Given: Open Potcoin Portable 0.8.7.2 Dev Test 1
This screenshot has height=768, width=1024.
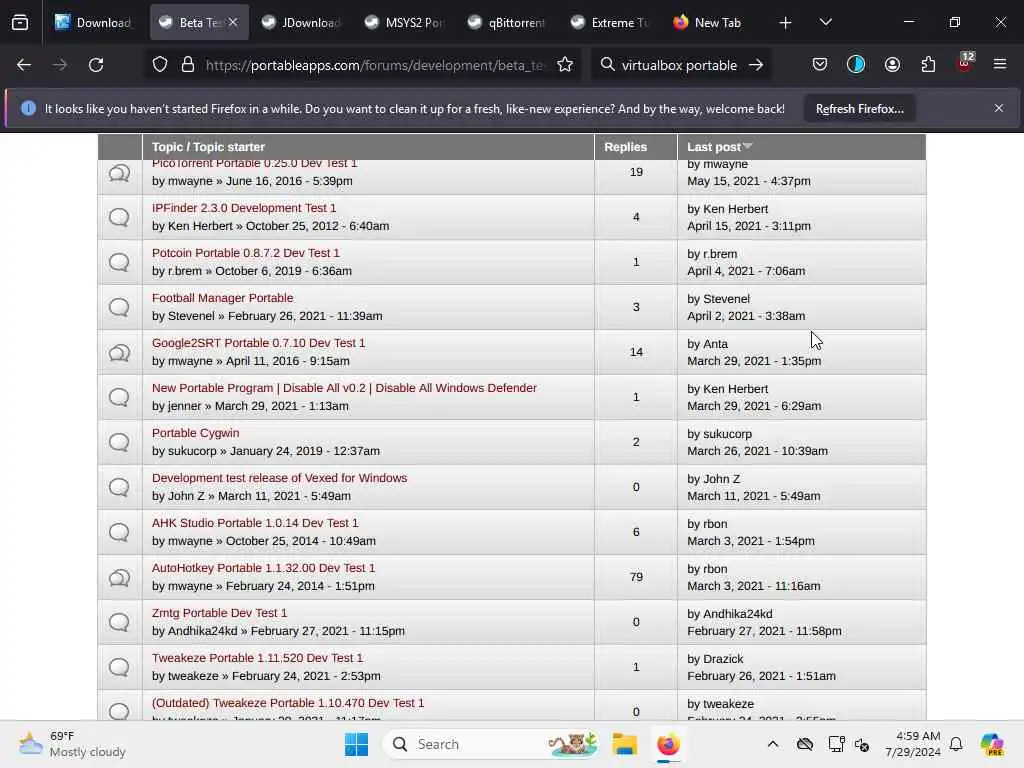Looking at the screenshot, I should coord(246,253).
